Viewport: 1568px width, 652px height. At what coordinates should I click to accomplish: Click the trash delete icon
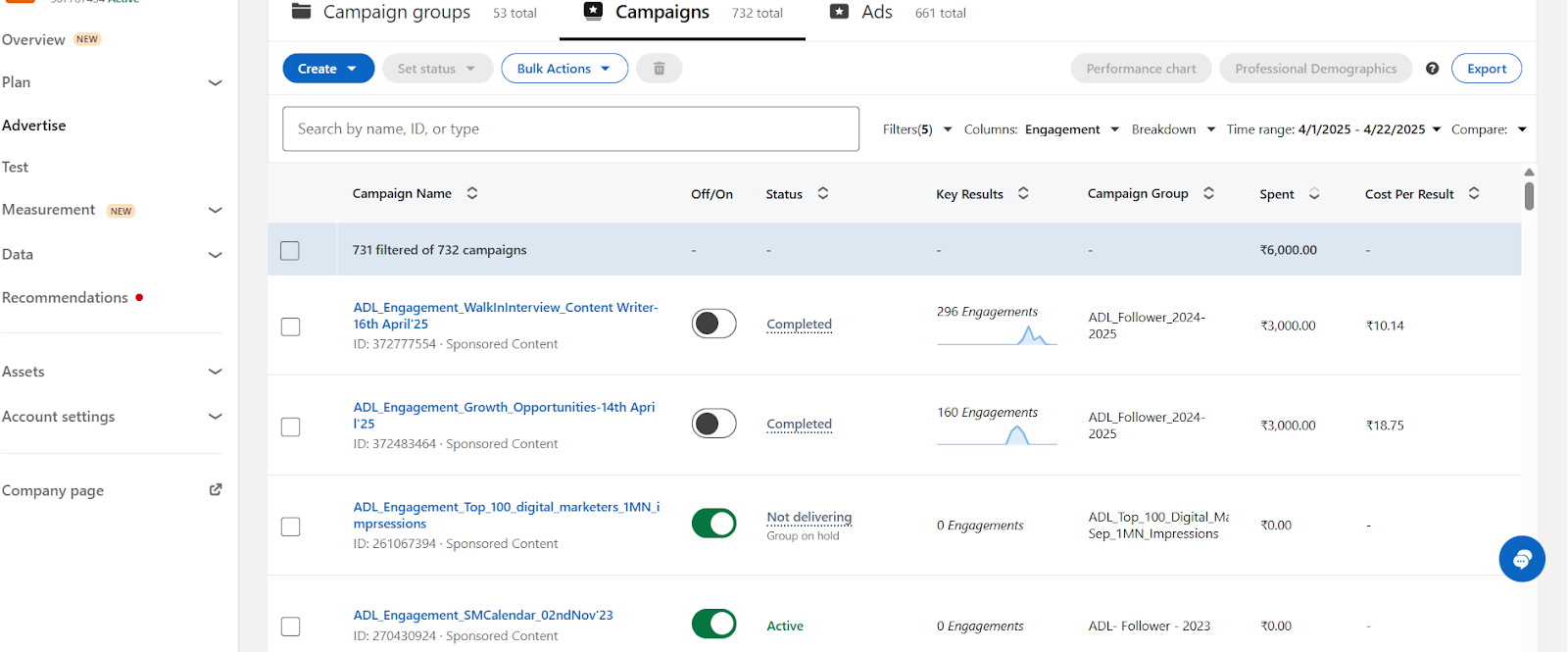[660, 69]
